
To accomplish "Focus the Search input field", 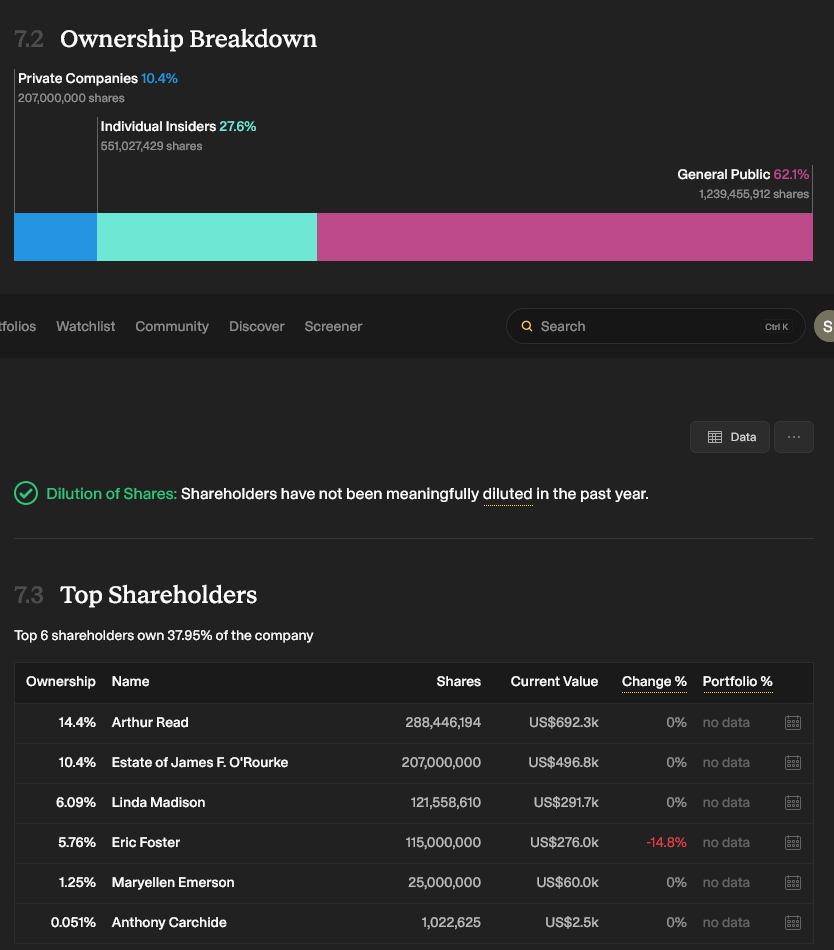I will 655,326.
